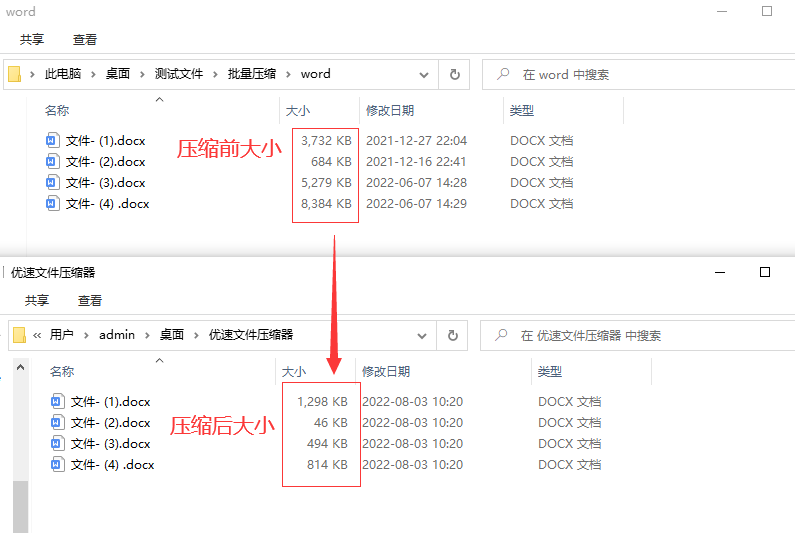Click docx icon of 46 KB file
Screen dimensions: 795x533
57,422
